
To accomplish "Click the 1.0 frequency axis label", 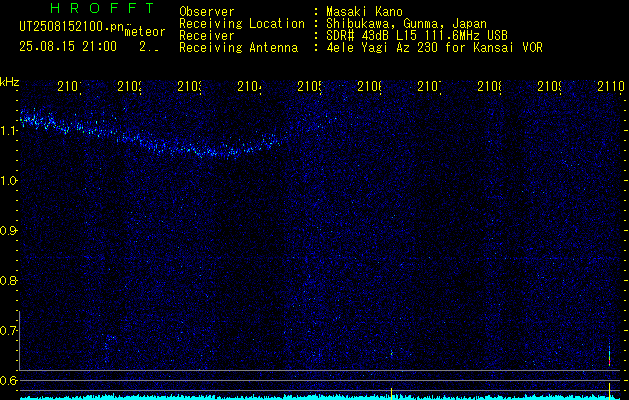I will [8, 181].
